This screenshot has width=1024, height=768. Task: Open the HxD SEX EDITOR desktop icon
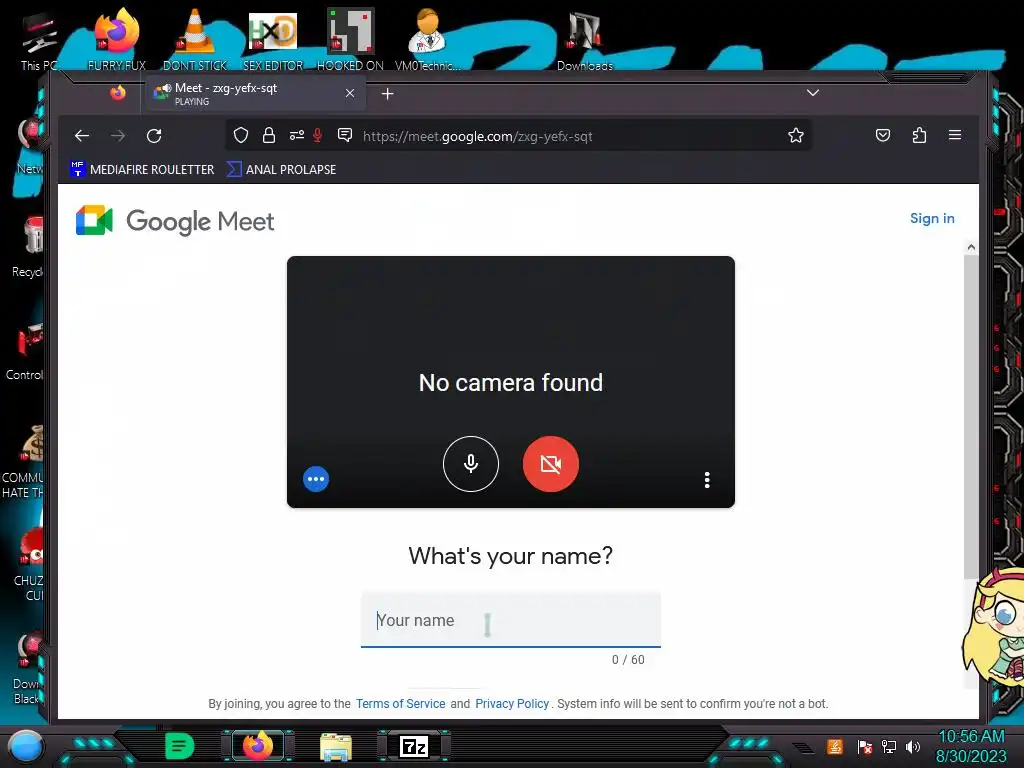click(273, 39)
